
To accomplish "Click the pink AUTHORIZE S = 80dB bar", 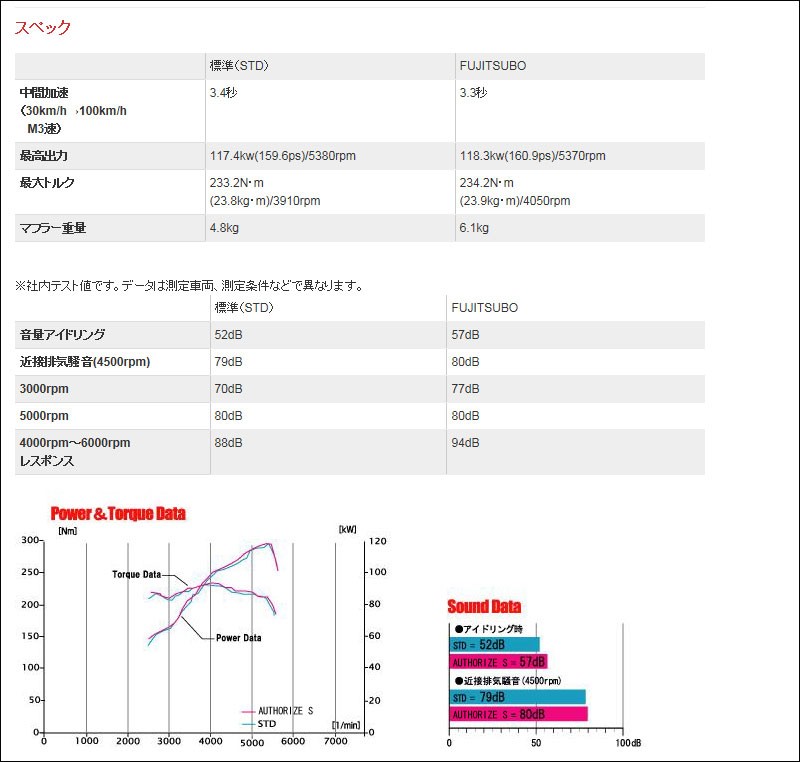I will coord(518,714).
